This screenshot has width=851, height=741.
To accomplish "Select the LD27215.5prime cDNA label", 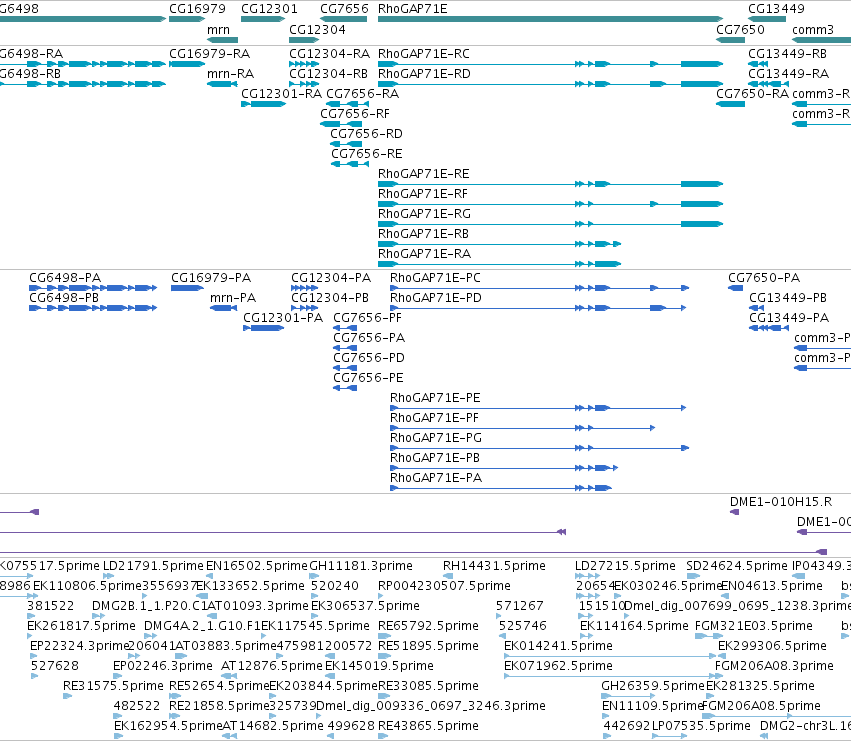I will pyautogui.click(x=625, y=566).
